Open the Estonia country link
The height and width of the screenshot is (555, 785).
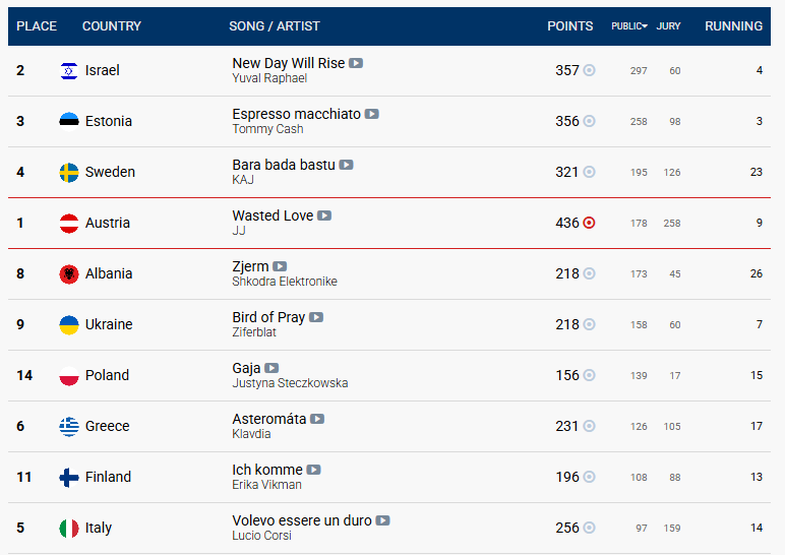click(x=109, y=121)
